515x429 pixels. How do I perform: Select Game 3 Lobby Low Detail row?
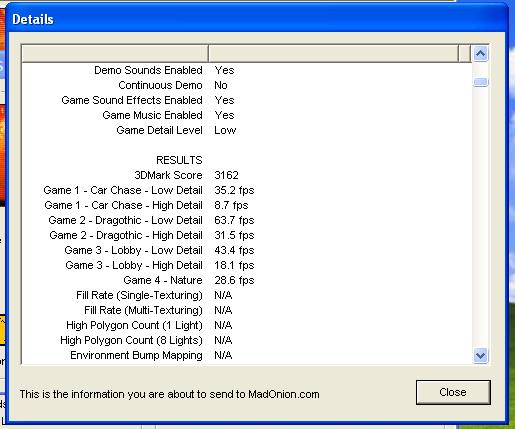point(247,250)
